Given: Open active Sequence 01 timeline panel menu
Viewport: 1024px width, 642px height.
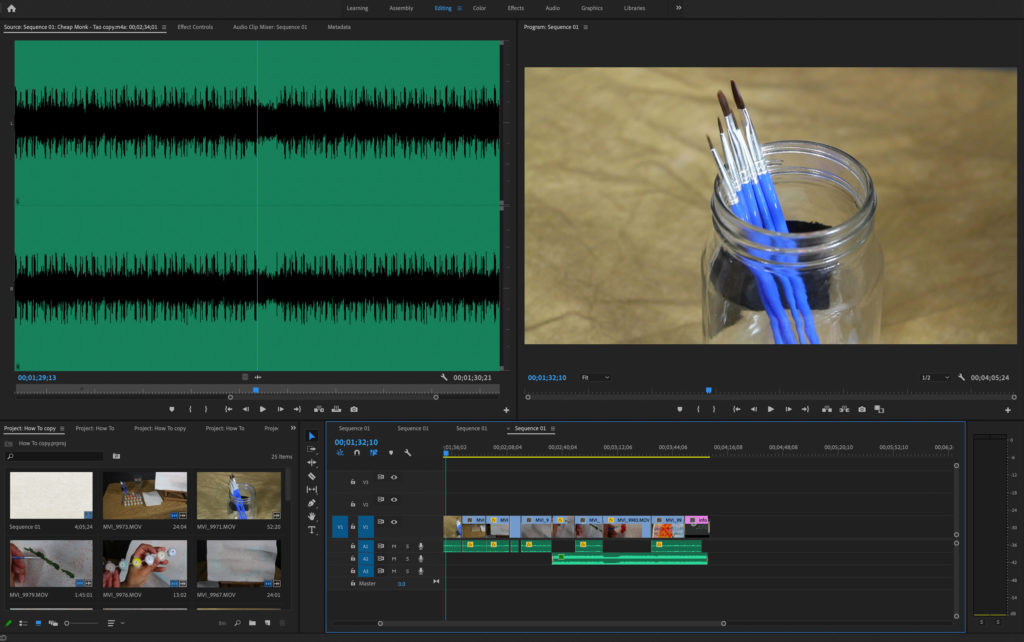Looking at the screenshot, I should tap(553, 428).
